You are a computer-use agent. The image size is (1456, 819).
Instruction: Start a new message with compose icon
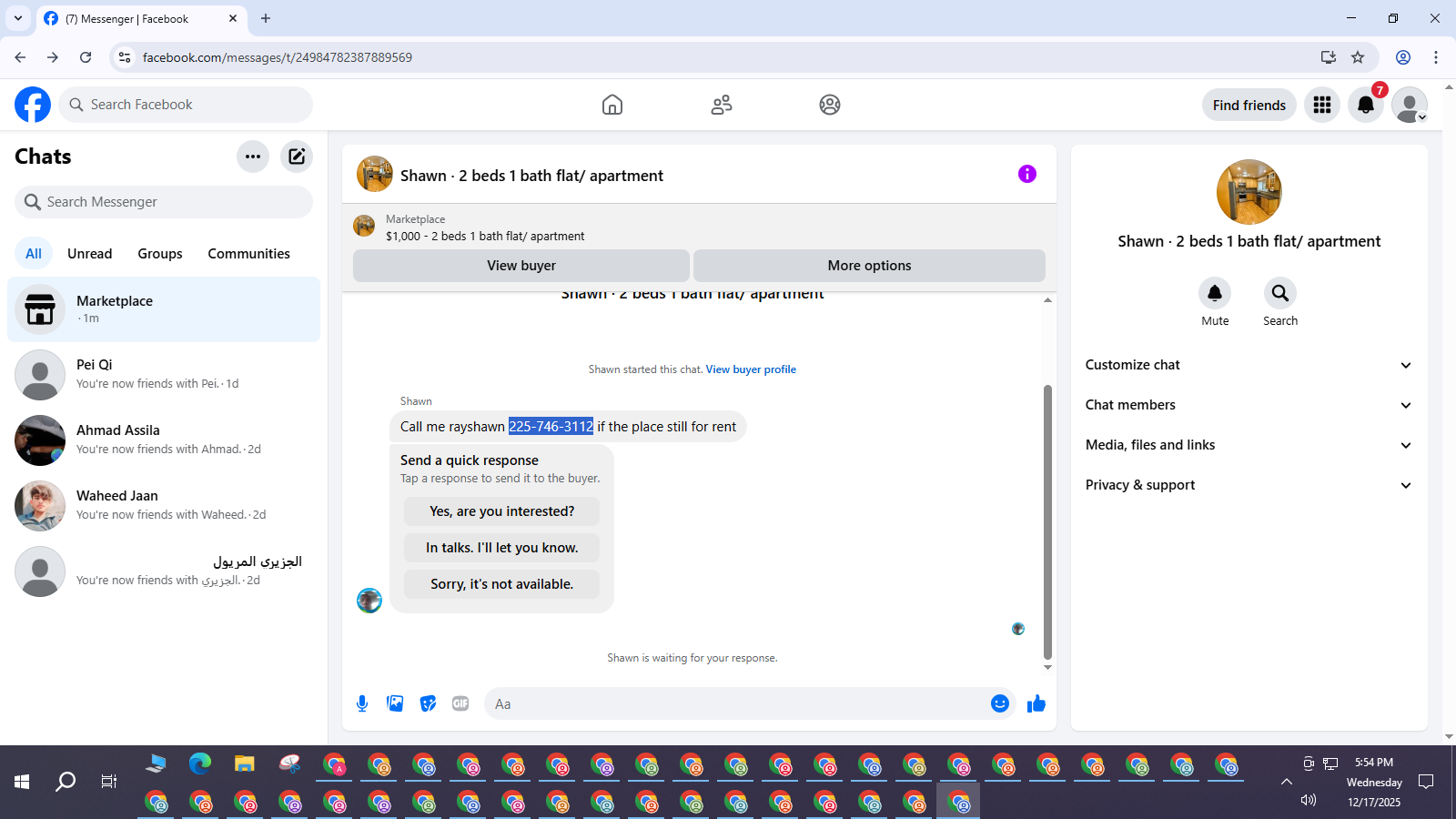point(297,157)
